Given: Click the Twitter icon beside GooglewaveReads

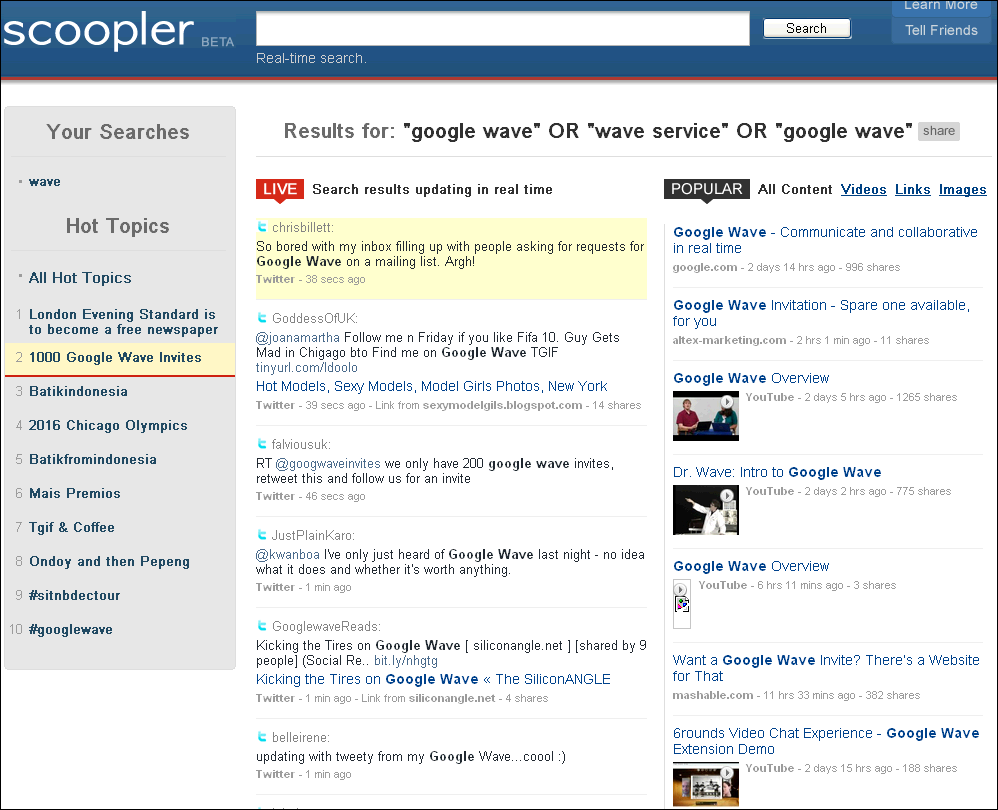Looking at the screenshot, I should click(262, 625).
